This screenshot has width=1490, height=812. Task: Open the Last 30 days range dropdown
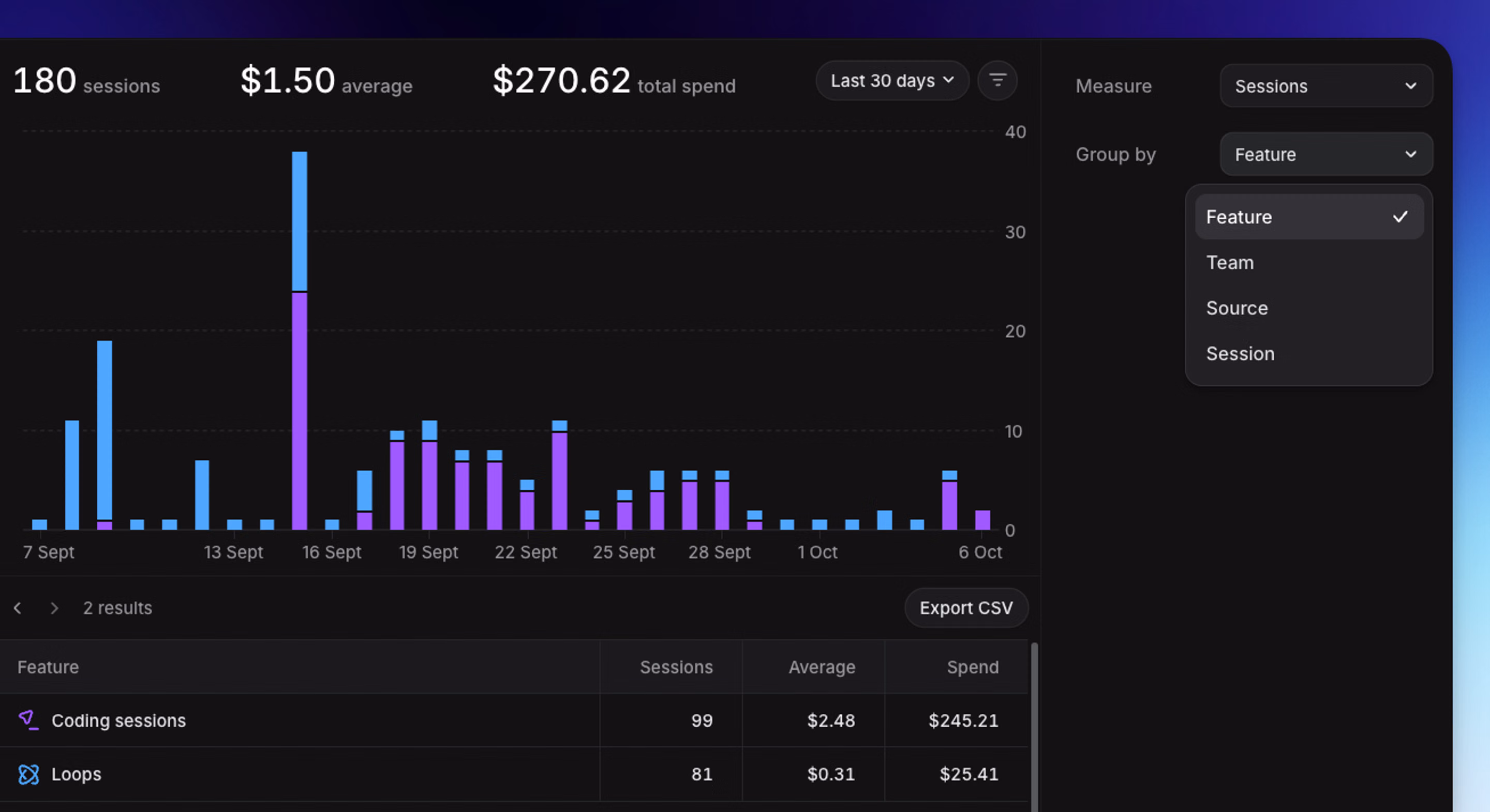coord(892,80)
